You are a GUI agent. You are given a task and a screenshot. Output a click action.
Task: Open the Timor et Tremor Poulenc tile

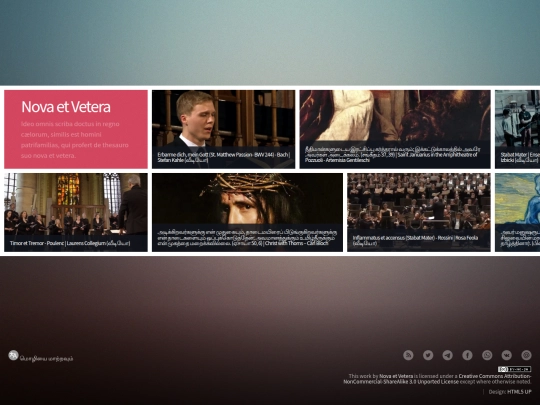point(76,212)
